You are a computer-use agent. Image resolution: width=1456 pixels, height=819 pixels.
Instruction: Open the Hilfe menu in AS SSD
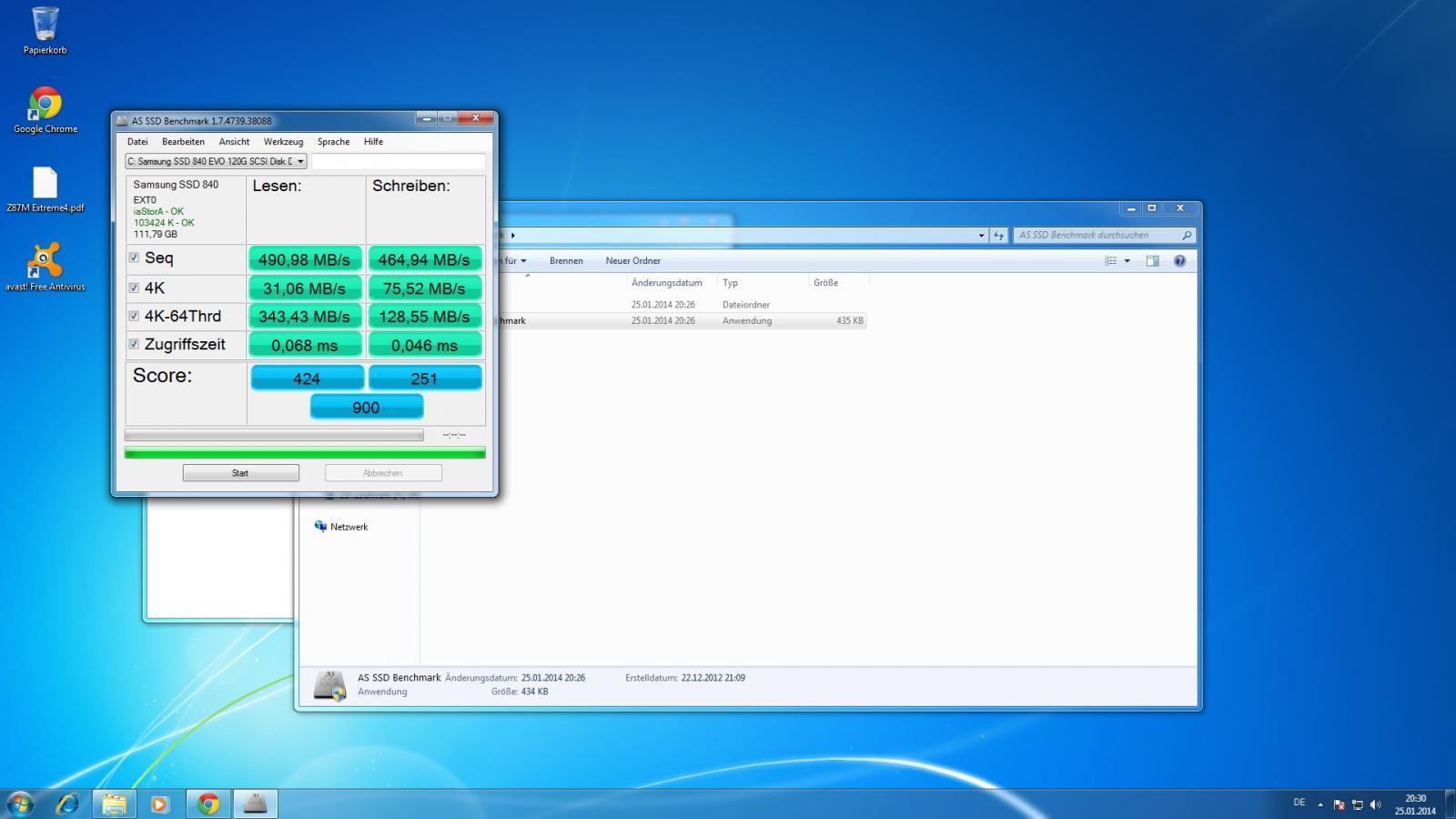pyautogui.click(x=373, y=142)
